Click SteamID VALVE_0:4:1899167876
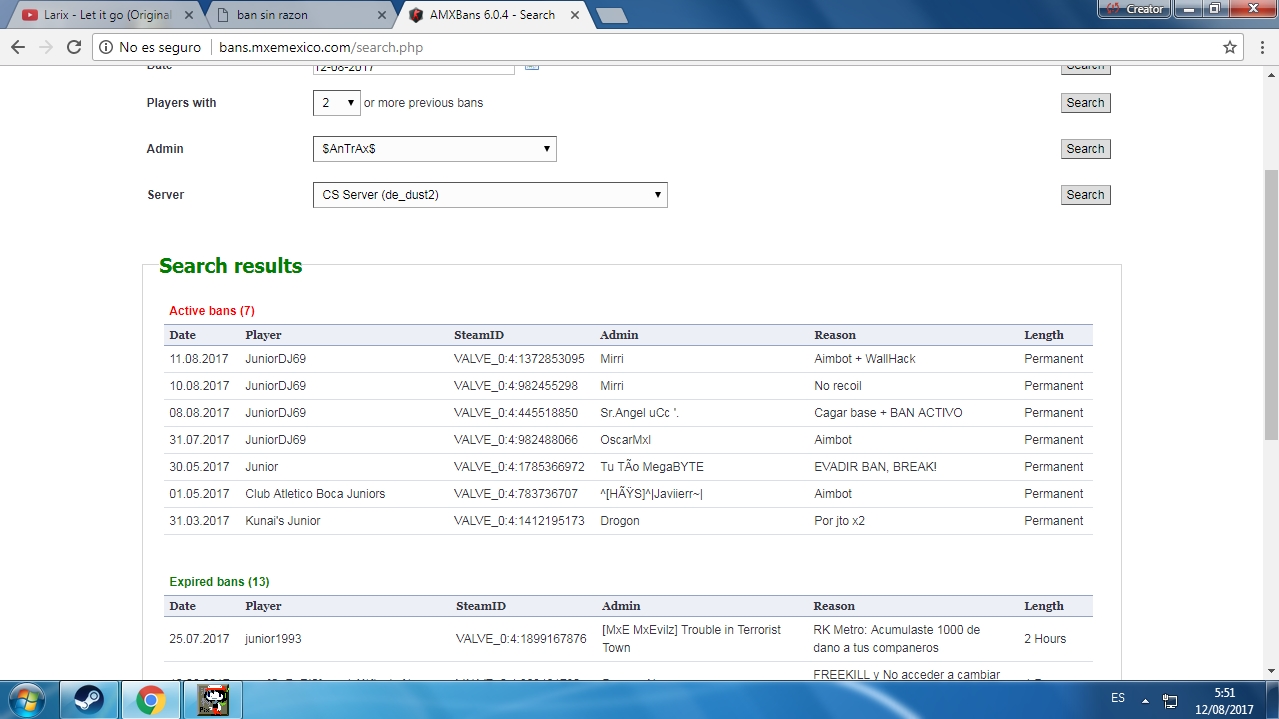 click(521, 639)
